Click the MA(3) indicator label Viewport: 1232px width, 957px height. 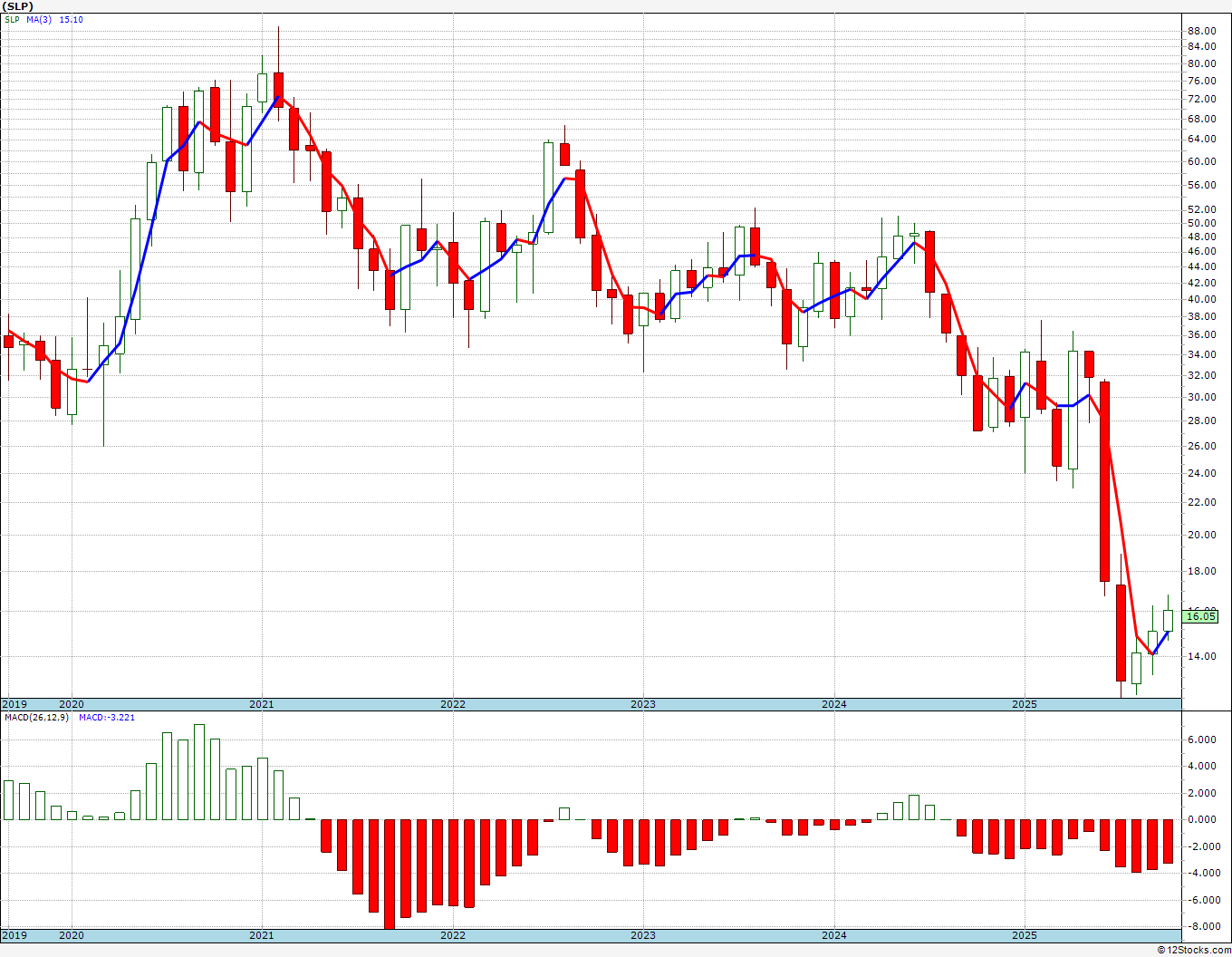[40, 19]
